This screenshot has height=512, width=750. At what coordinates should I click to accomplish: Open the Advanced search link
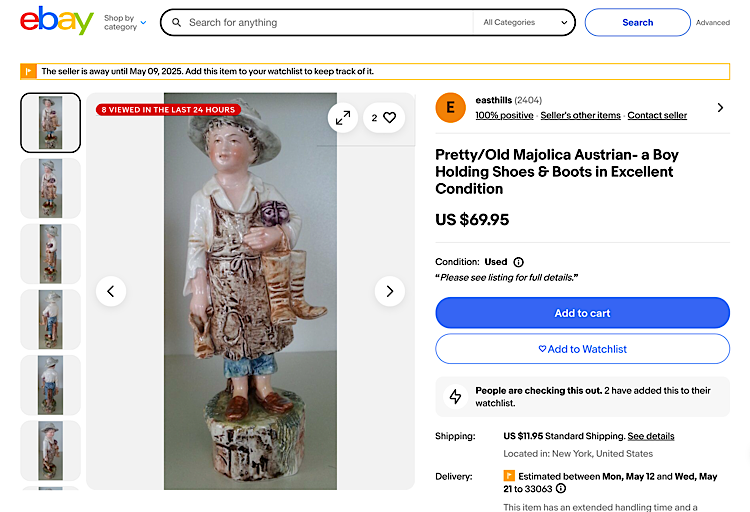point(713,22)
